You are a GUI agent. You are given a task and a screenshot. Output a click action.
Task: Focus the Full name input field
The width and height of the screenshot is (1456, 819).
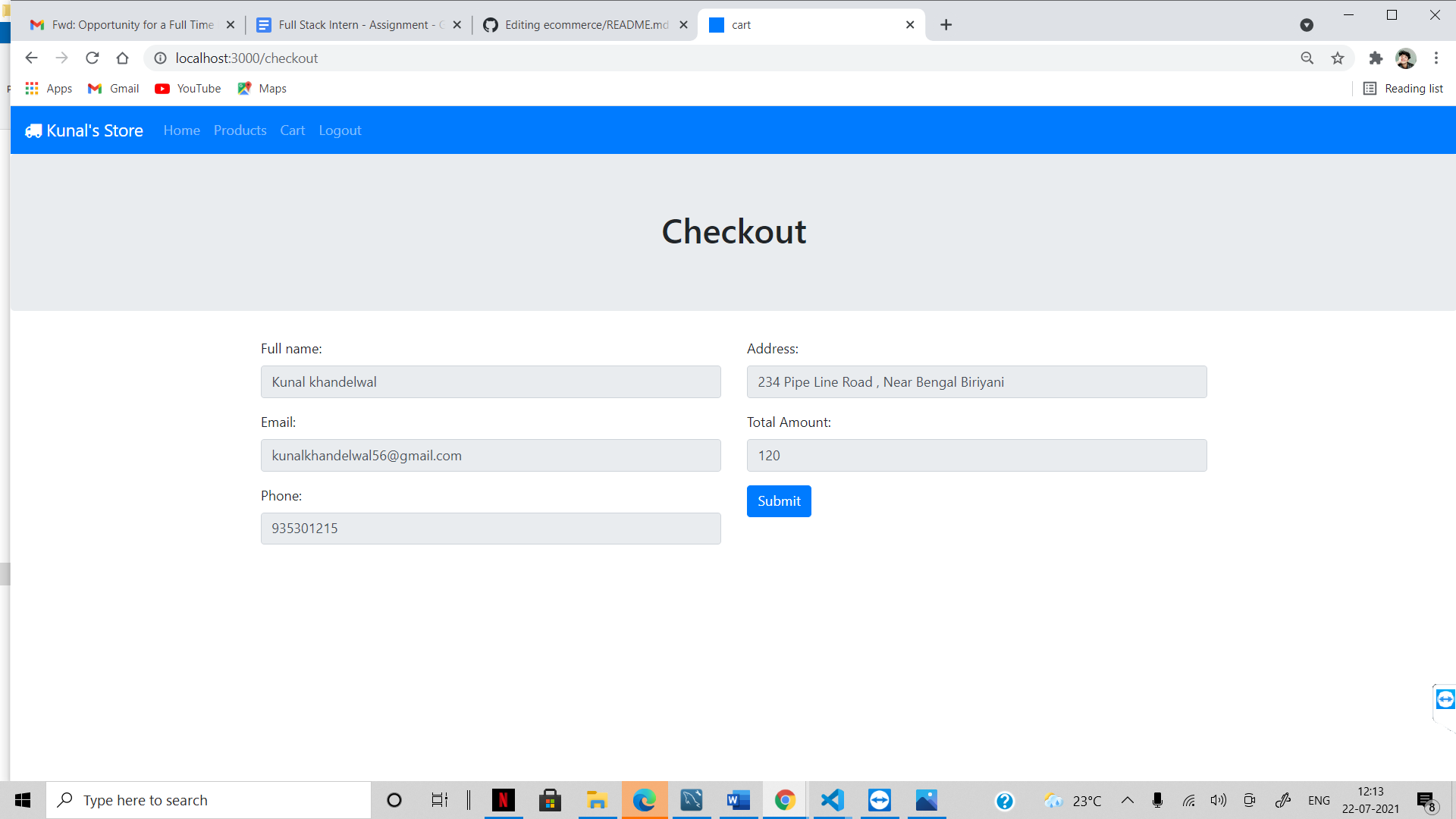pos(491,382)
